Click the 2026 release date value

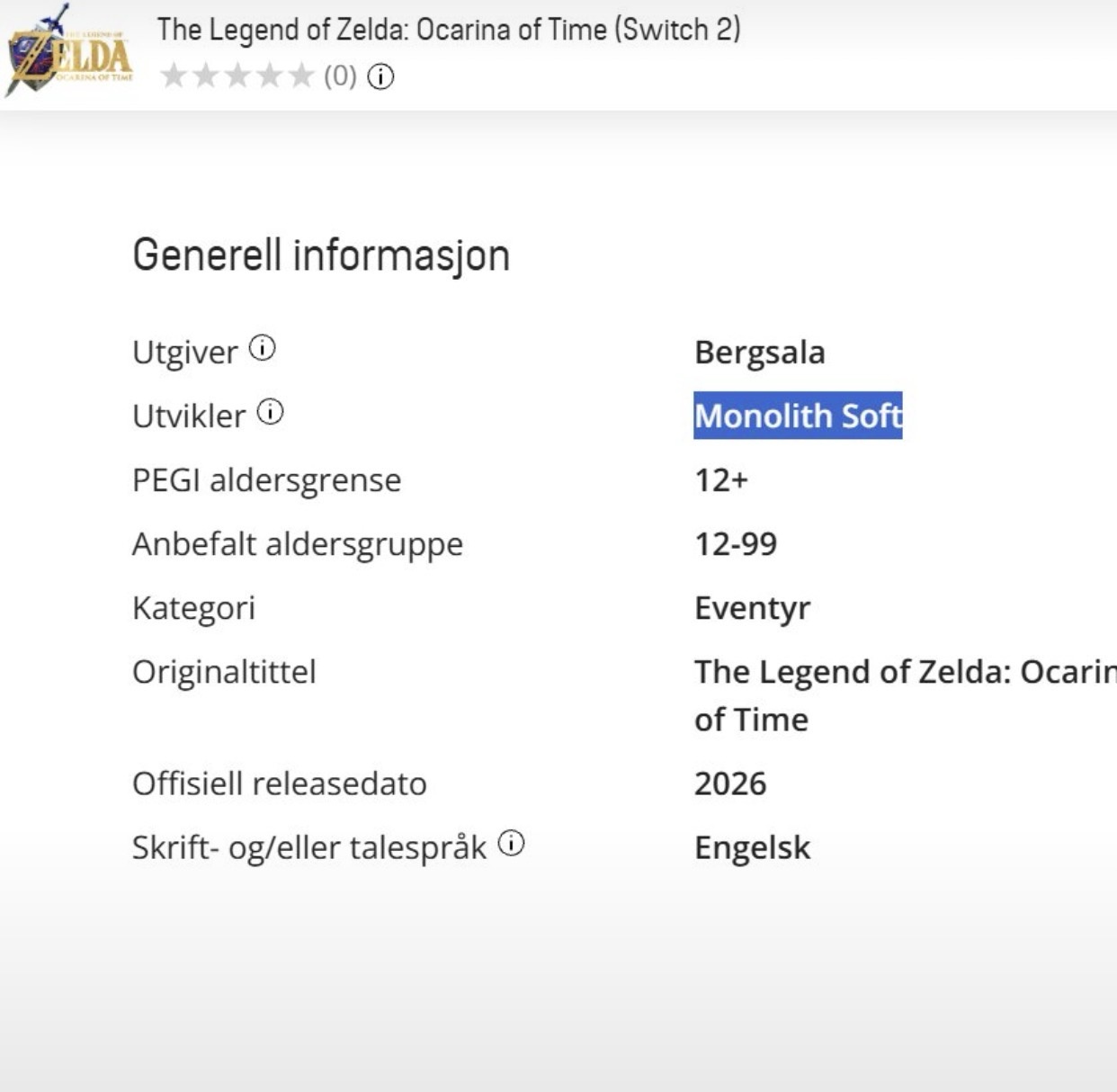coord(730,783)
